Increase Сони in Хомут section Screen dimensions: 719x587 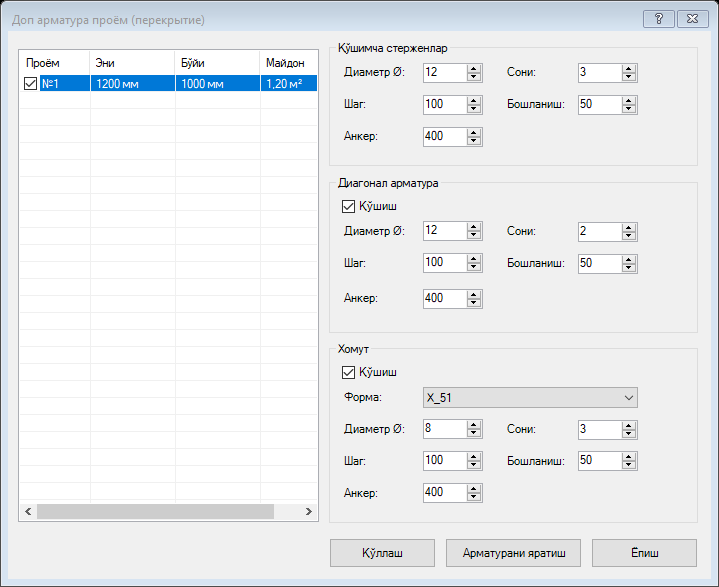(x=629, y=425)
